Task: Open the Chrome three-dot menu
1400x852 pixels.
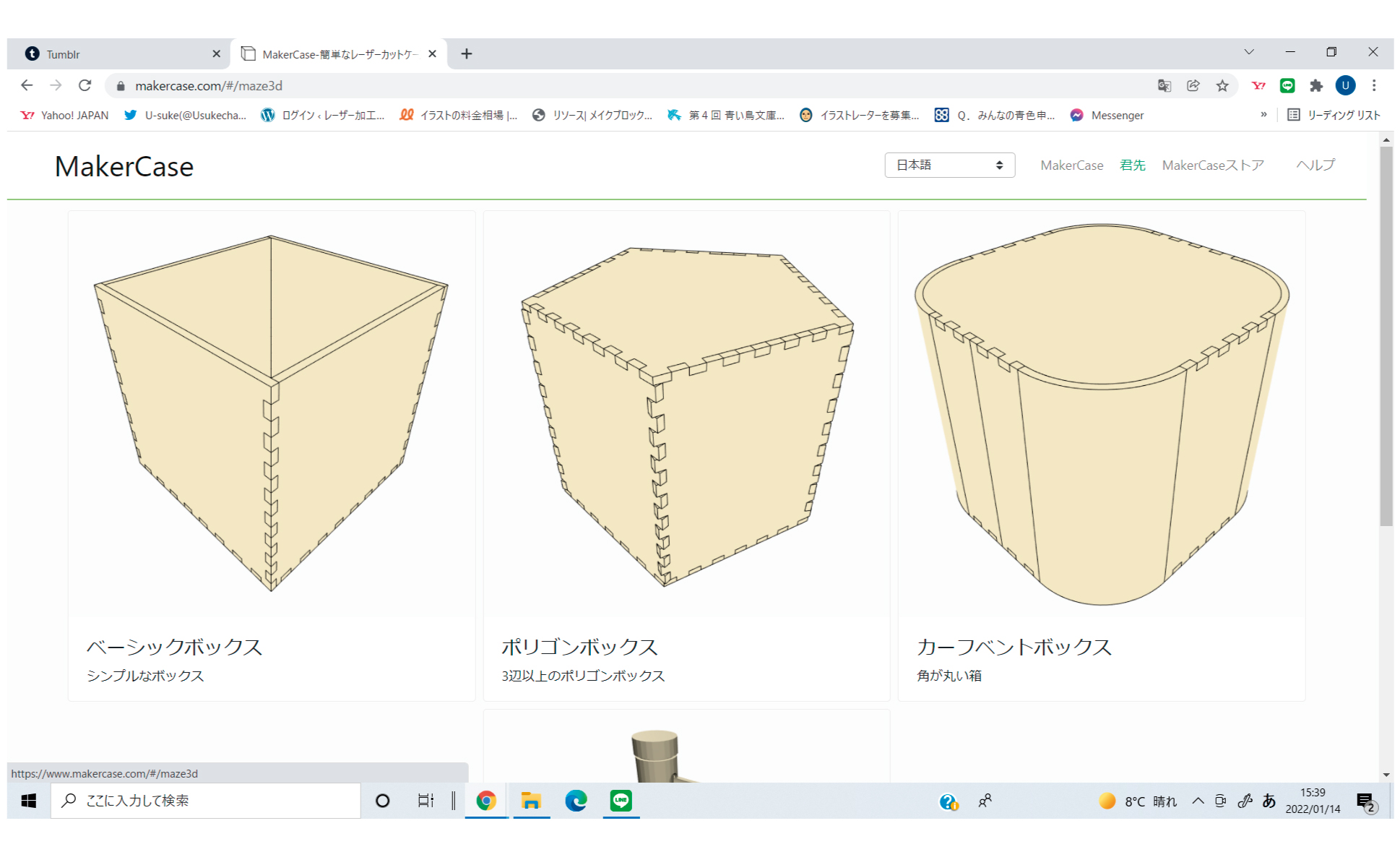Action: (x=1374, y=85)
